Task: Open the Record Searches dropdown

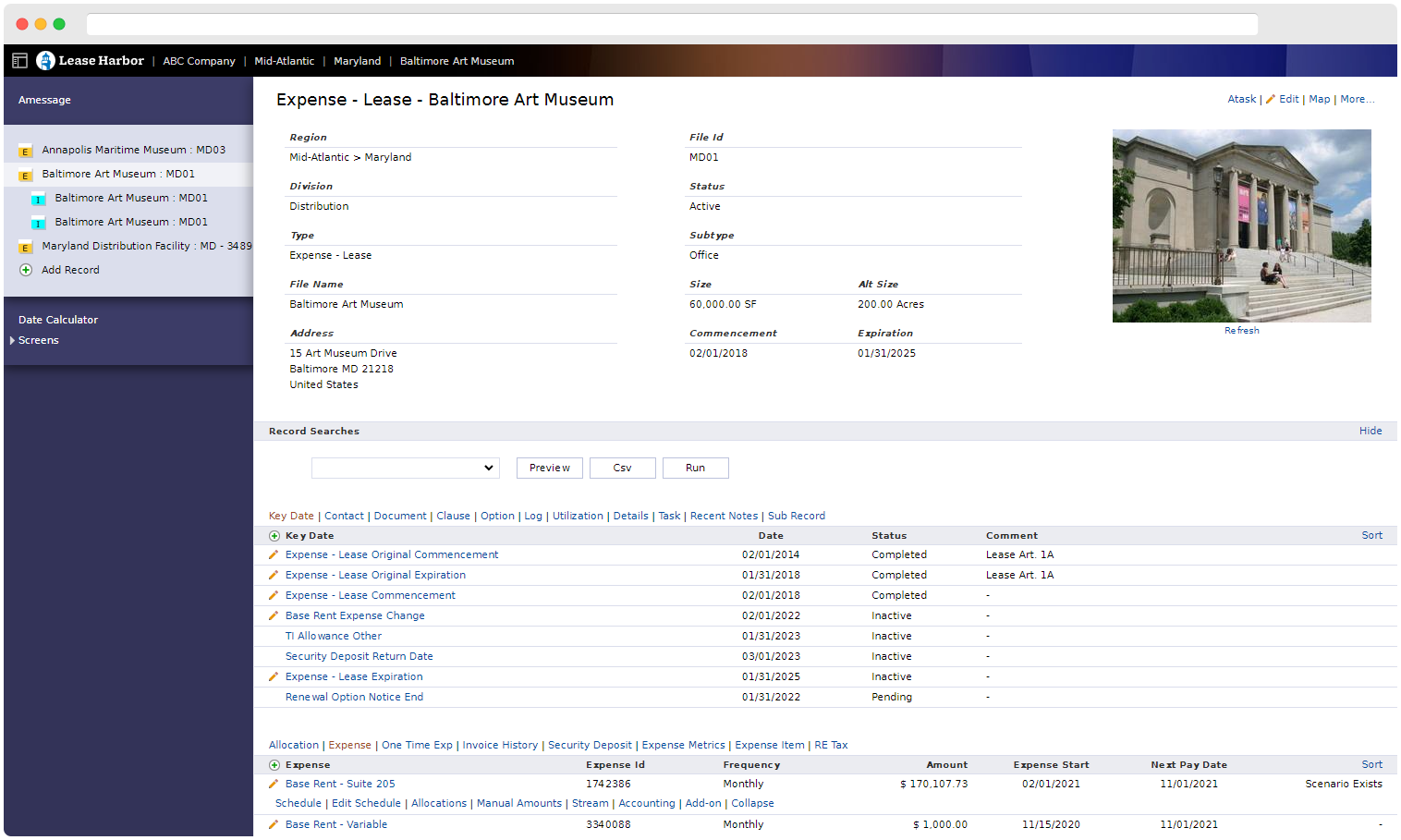Action: point(405,468)
